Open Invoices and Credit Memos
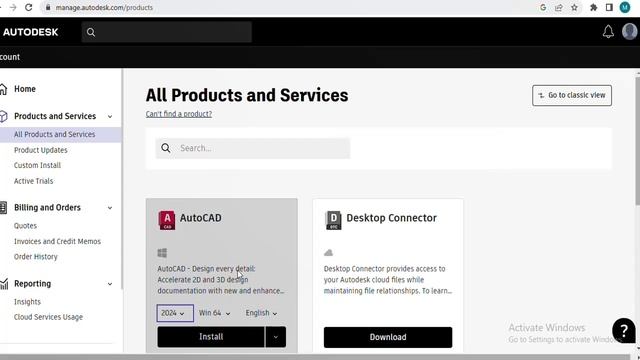640x360 pixels. (58, 241)
